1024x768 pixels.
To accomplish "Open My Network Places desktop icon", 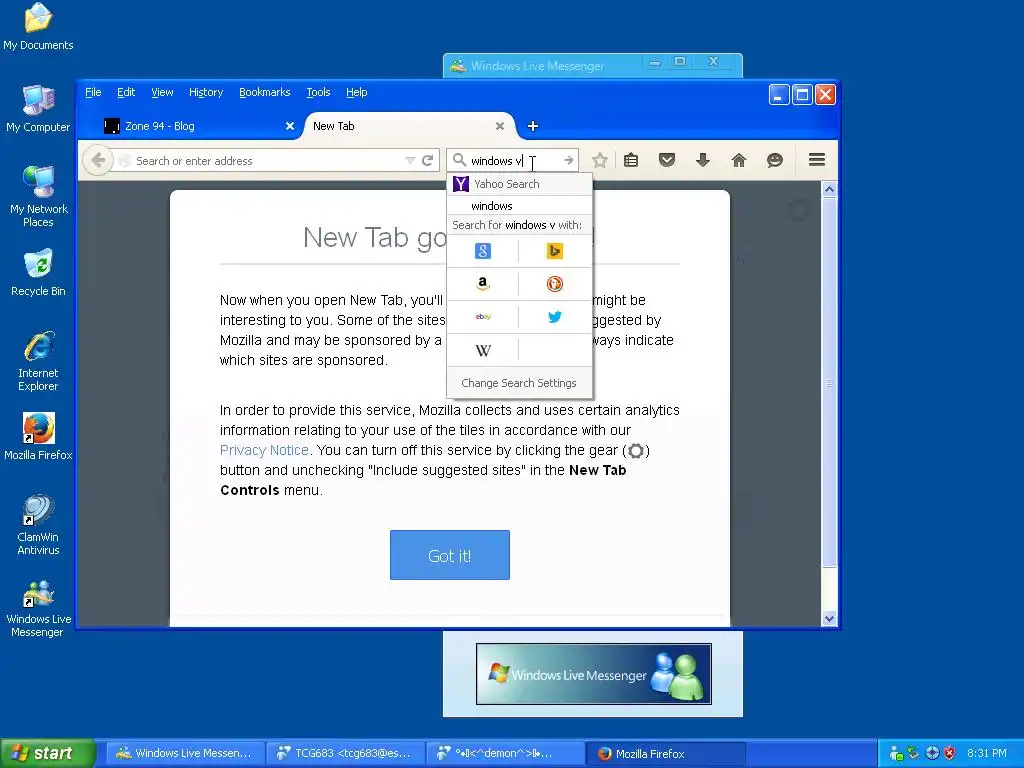I will point(38,197).
